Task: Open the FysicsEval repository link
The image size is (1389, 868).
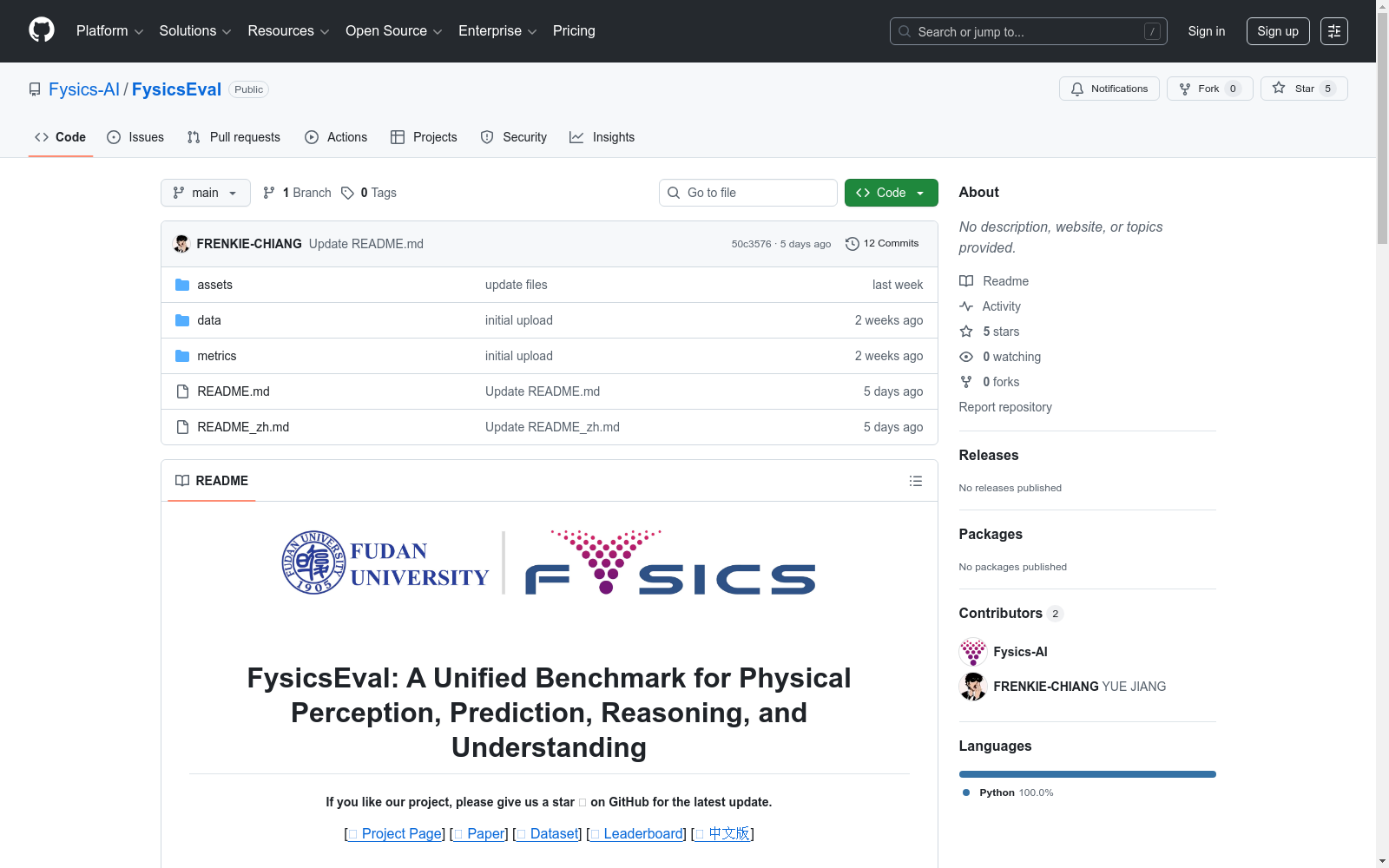Action: click(176, 89)
